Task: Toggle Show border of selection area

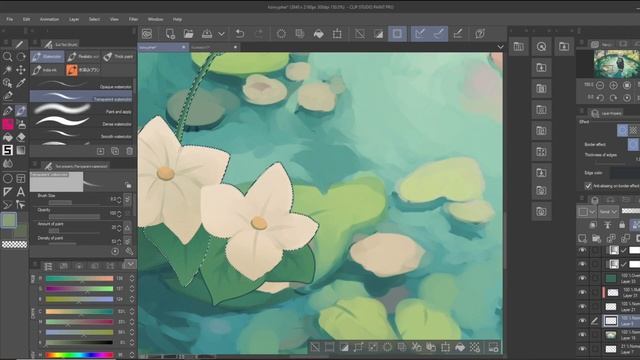Action: [x=397, y=34]
